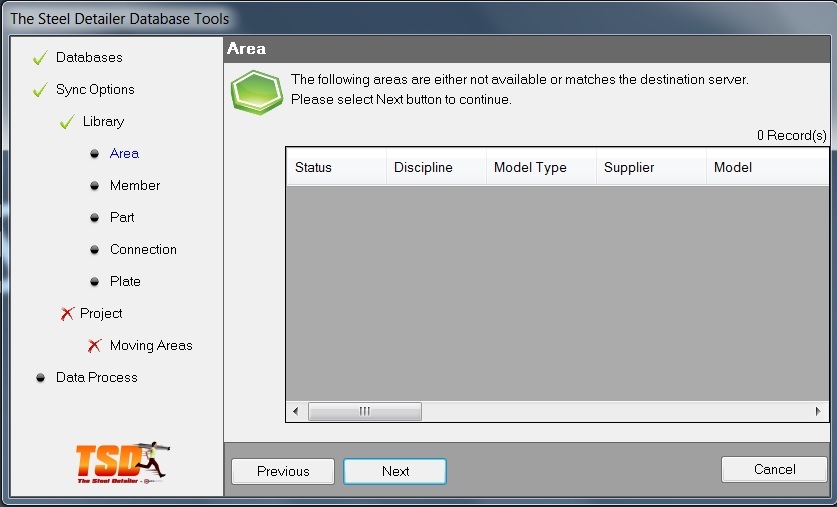Click the Previous button

(x=283, y=471)
